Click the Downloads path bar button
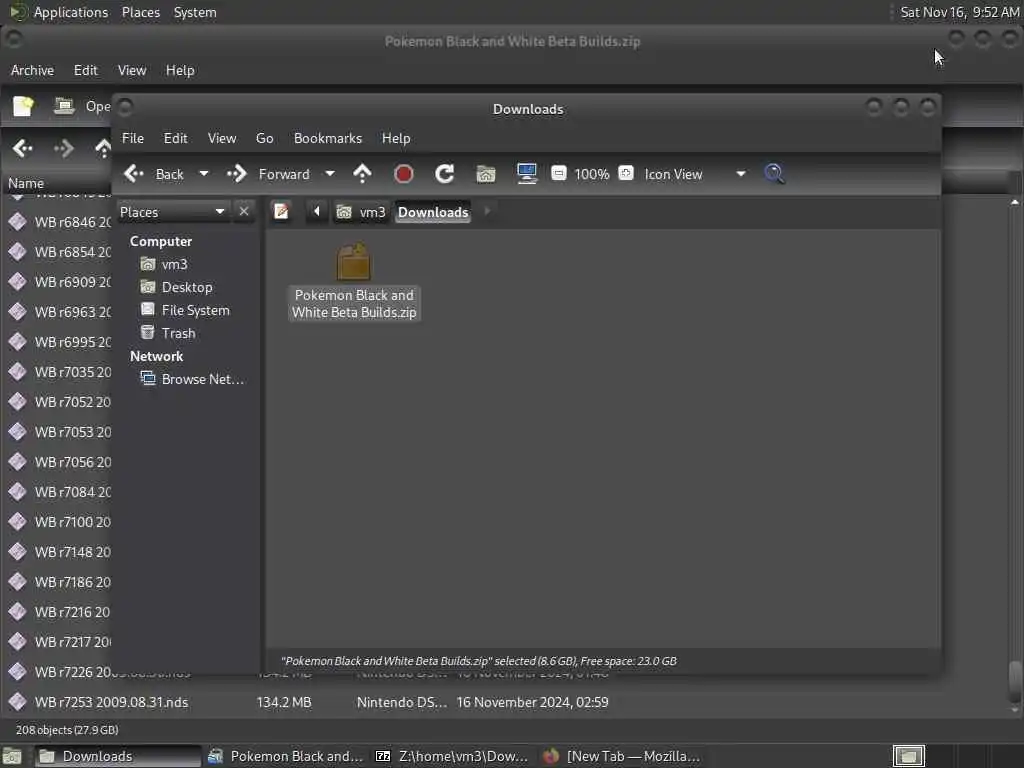The height and width of the screenshot is (768, 1024). click(433, 212)
